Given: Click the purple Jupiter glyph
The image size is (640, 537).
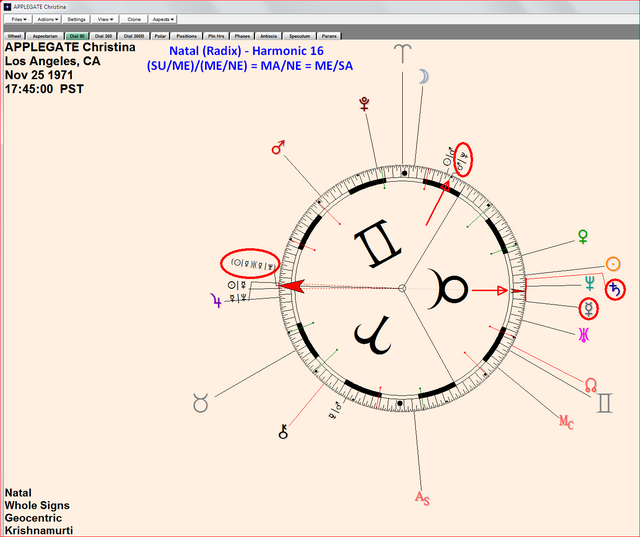Looking at the screenshot, I should pos(216,301).
